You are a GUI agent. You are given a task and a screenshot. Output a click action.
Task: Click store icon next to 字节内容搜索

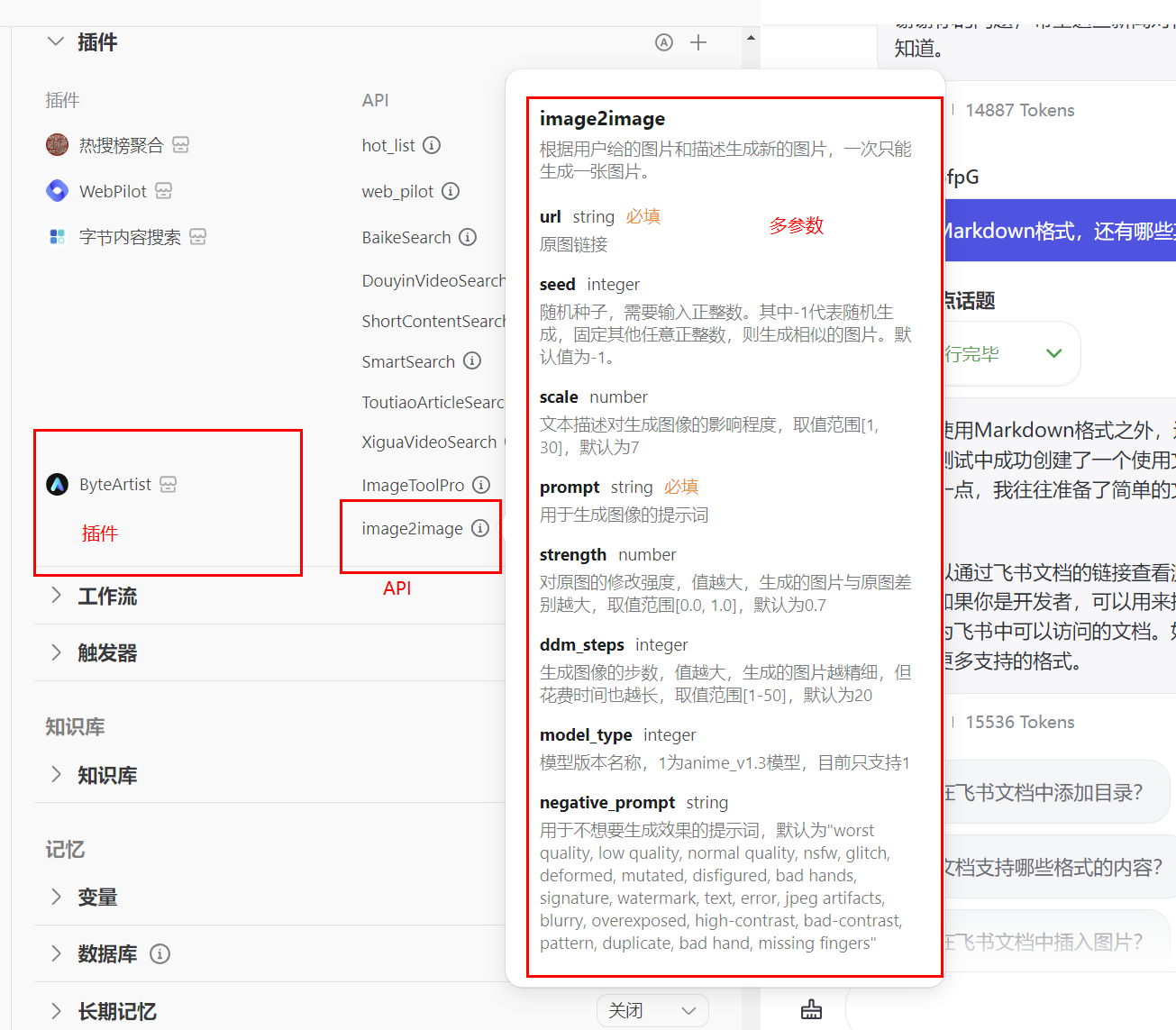[x=198, y=236]
